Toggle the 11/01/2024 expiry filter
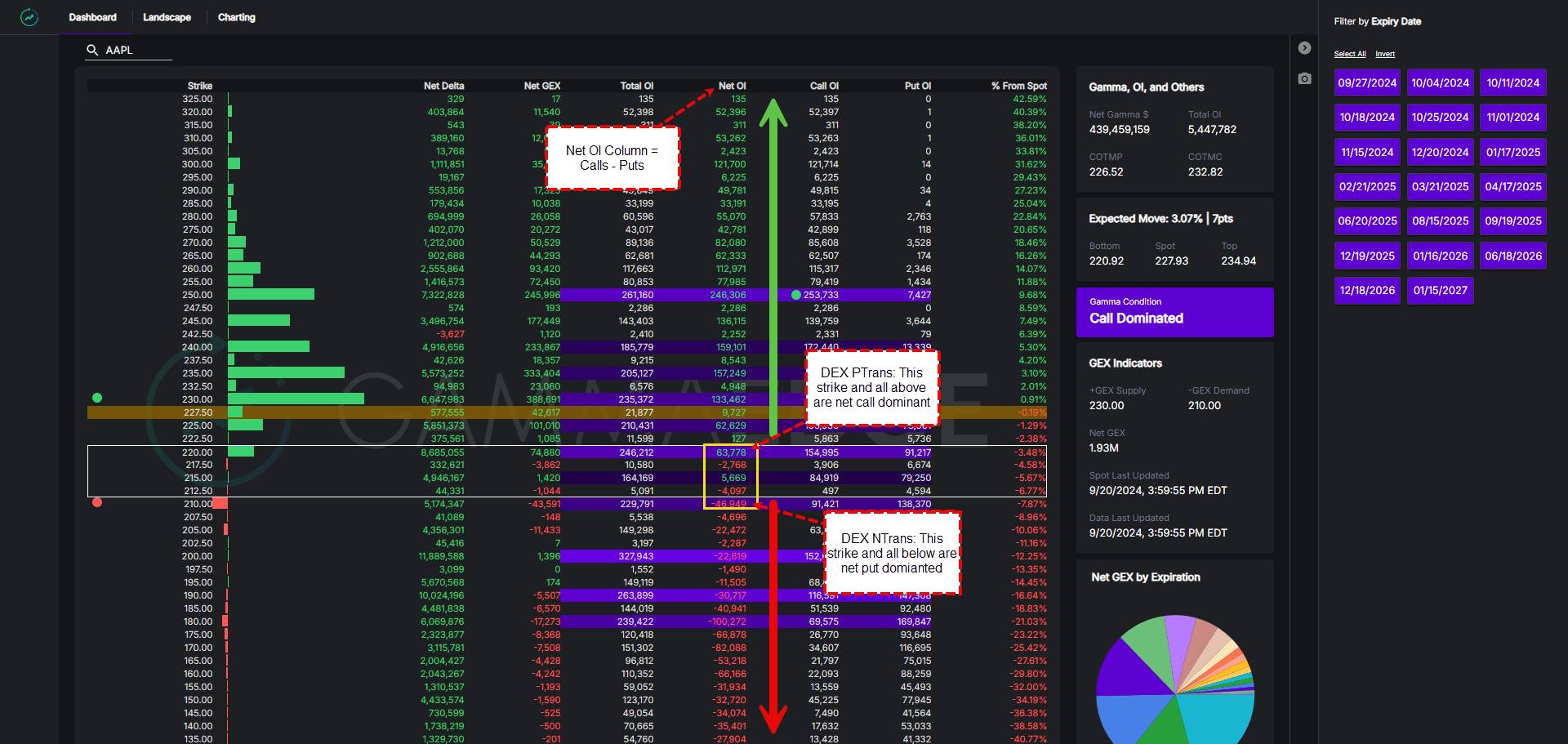 pos(1512,117)
